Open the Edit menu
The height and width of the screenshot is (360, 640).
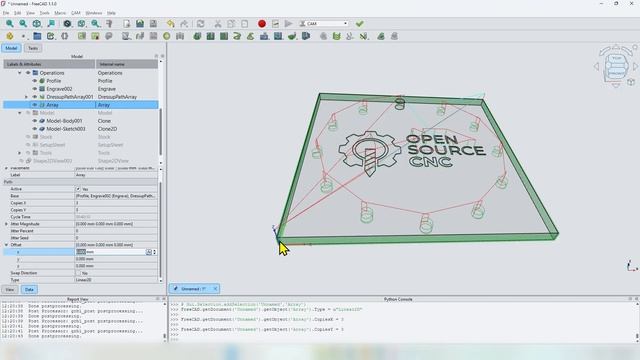(18, 13)
